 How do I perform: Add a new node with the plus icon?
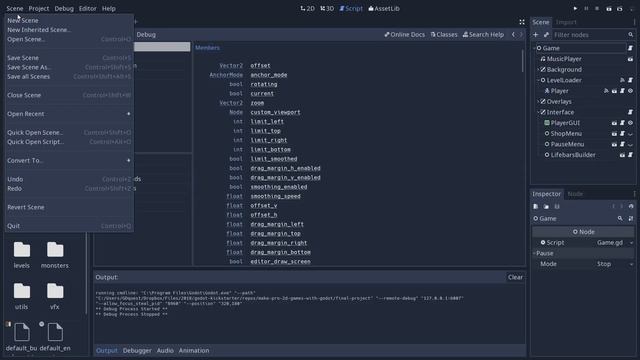tap(536, 35)
